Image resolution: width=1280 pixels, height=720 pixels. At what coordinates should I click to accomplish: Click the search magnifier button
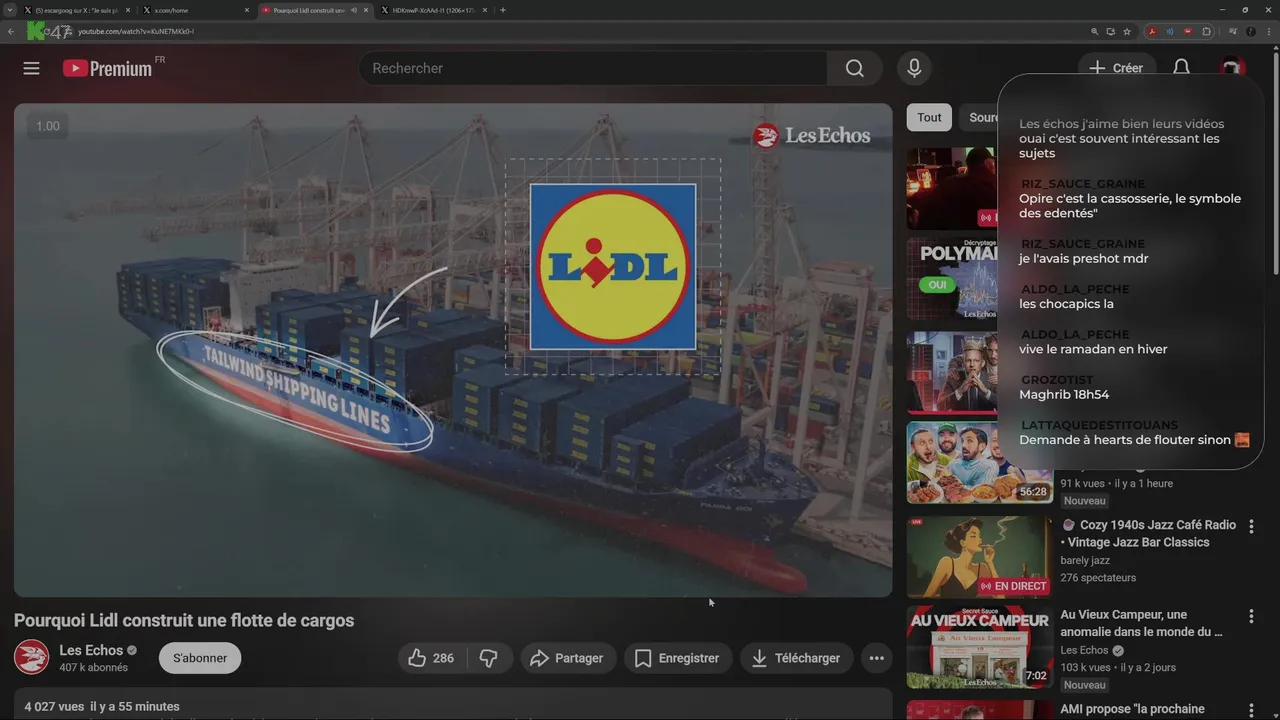(854, 68)
